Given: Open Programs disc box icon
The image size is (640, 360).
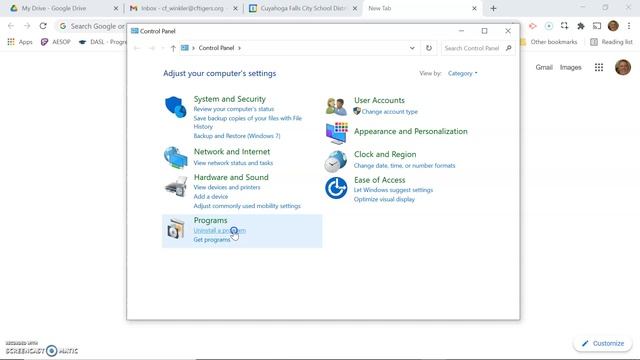Looking at the screenshot, I should click(x=176, y=229).
